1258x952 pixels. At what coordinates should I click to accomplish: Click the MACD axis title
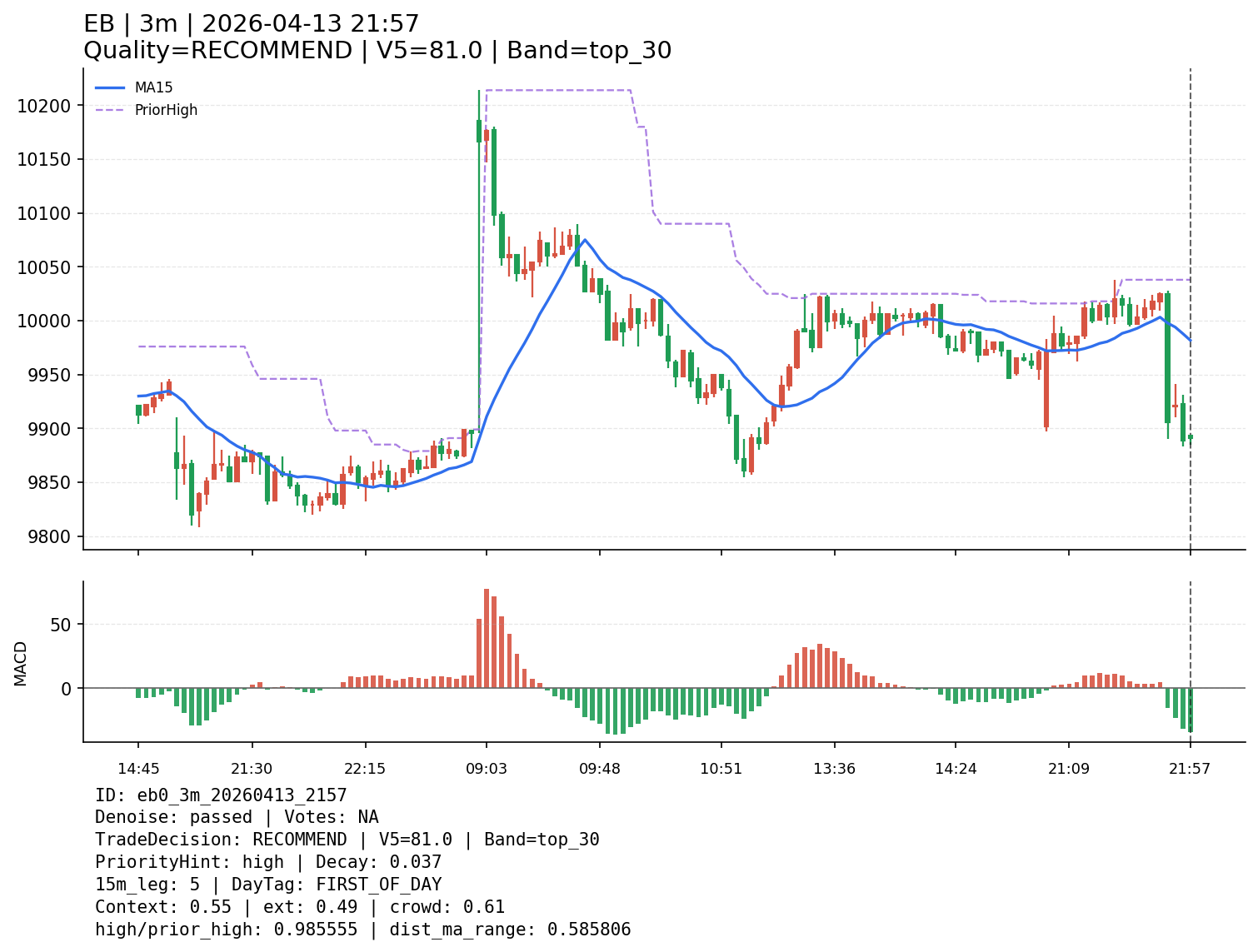coord(21,663)
